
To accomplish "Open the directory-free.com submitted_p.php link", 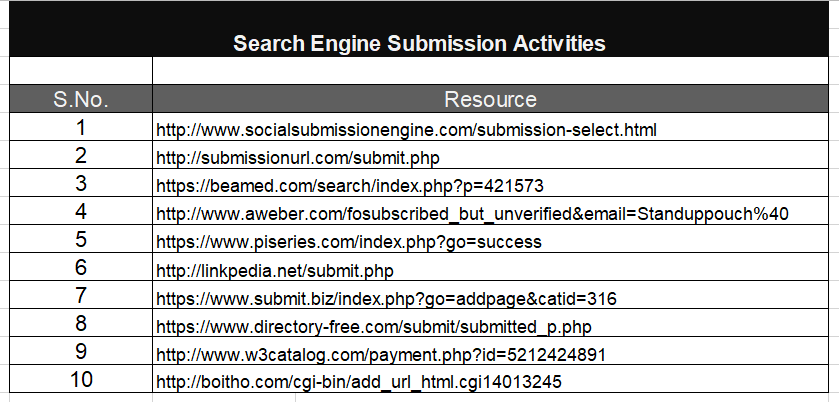I will (x=373, y=327).
